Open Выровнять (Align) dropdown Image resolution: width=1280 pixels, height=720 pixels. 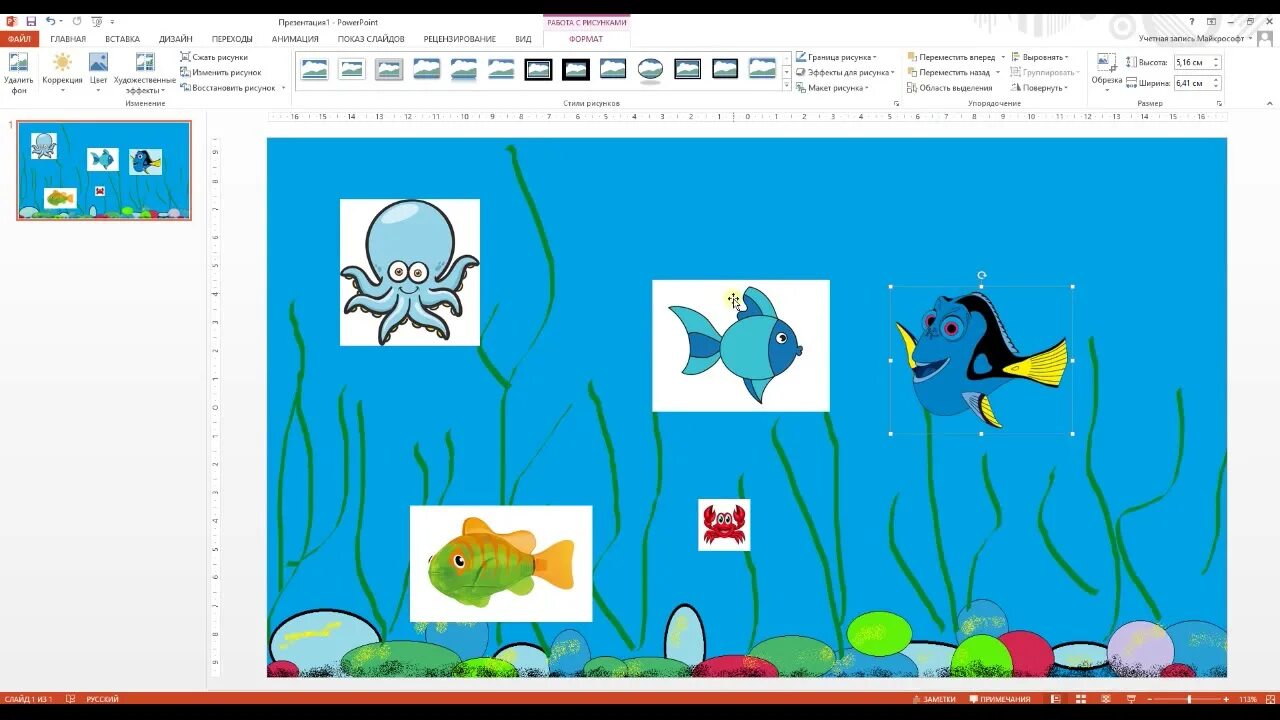click(x=1040, y=57)
